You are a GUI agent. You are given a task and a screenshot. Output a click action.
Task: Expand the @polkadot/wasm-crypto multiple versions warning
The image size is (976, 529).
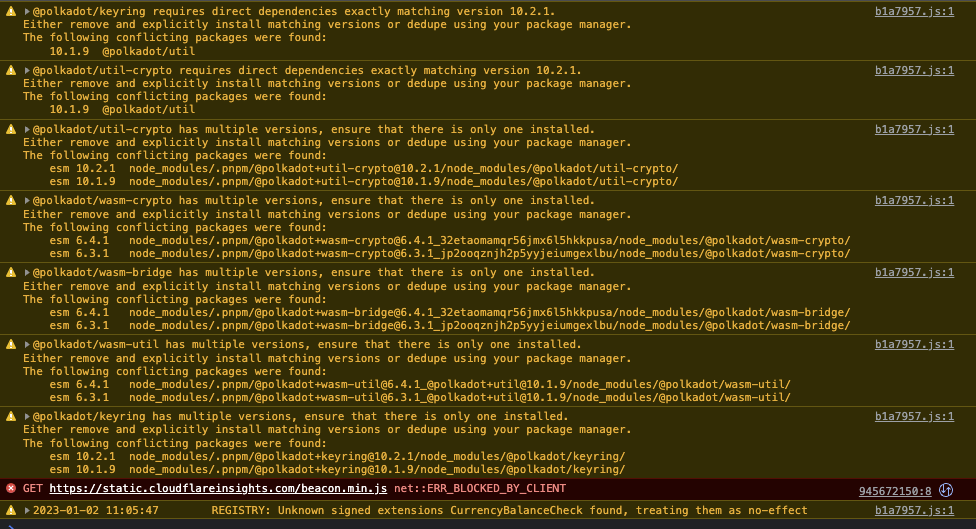tap(27, 200)
